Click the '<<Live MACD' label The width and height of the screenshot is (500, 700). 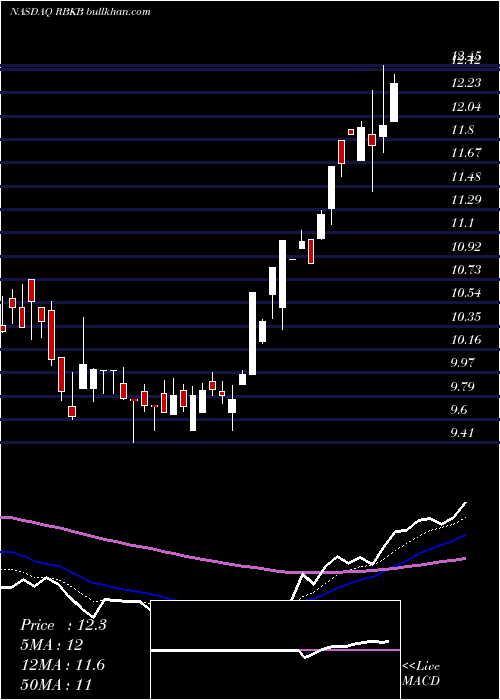[421, 674]
